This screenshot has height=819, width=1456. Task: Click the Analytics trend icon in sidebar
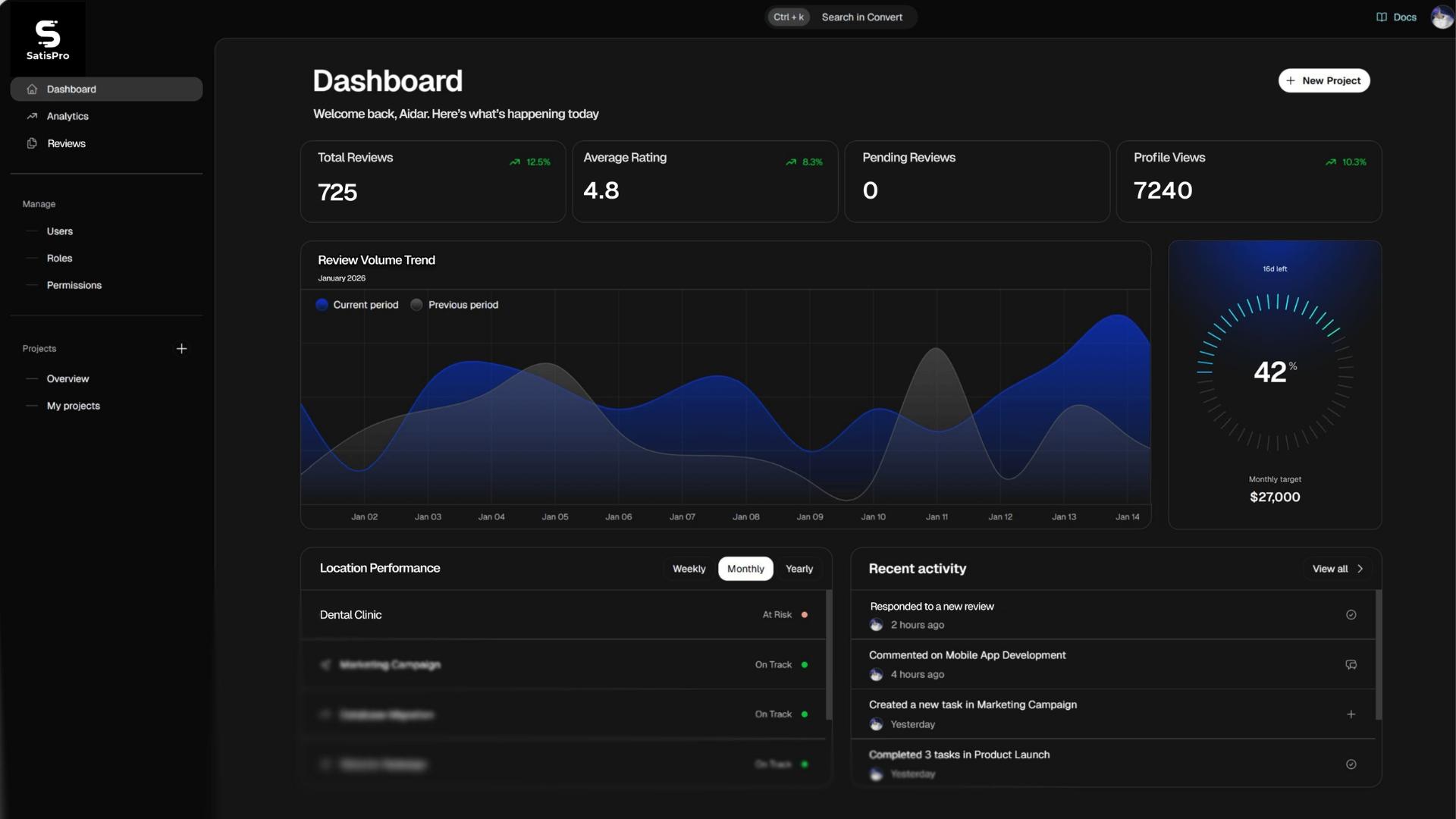32,116
